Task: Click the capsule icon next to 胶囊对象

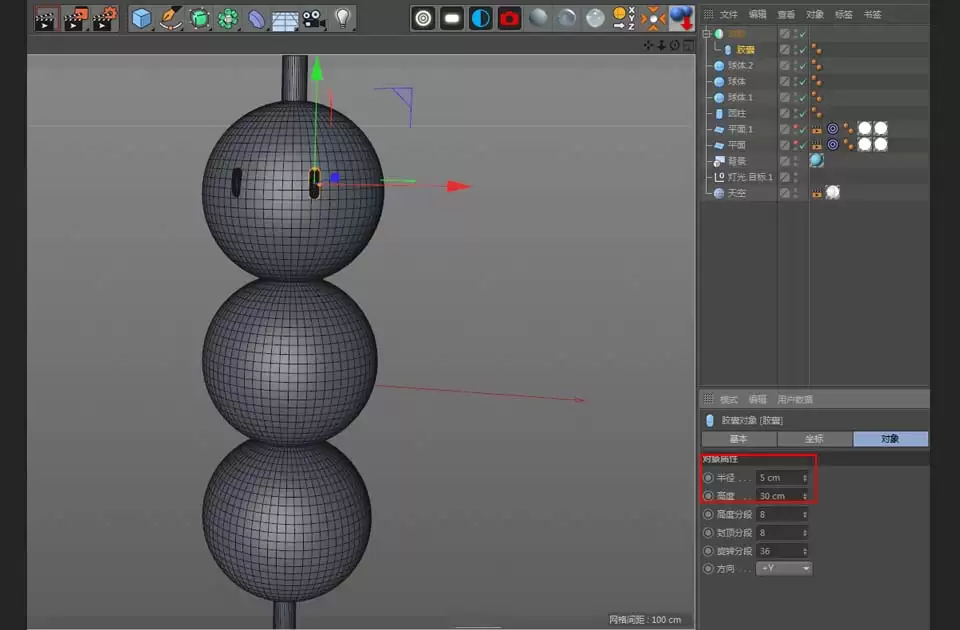Action: pos(708,420)
